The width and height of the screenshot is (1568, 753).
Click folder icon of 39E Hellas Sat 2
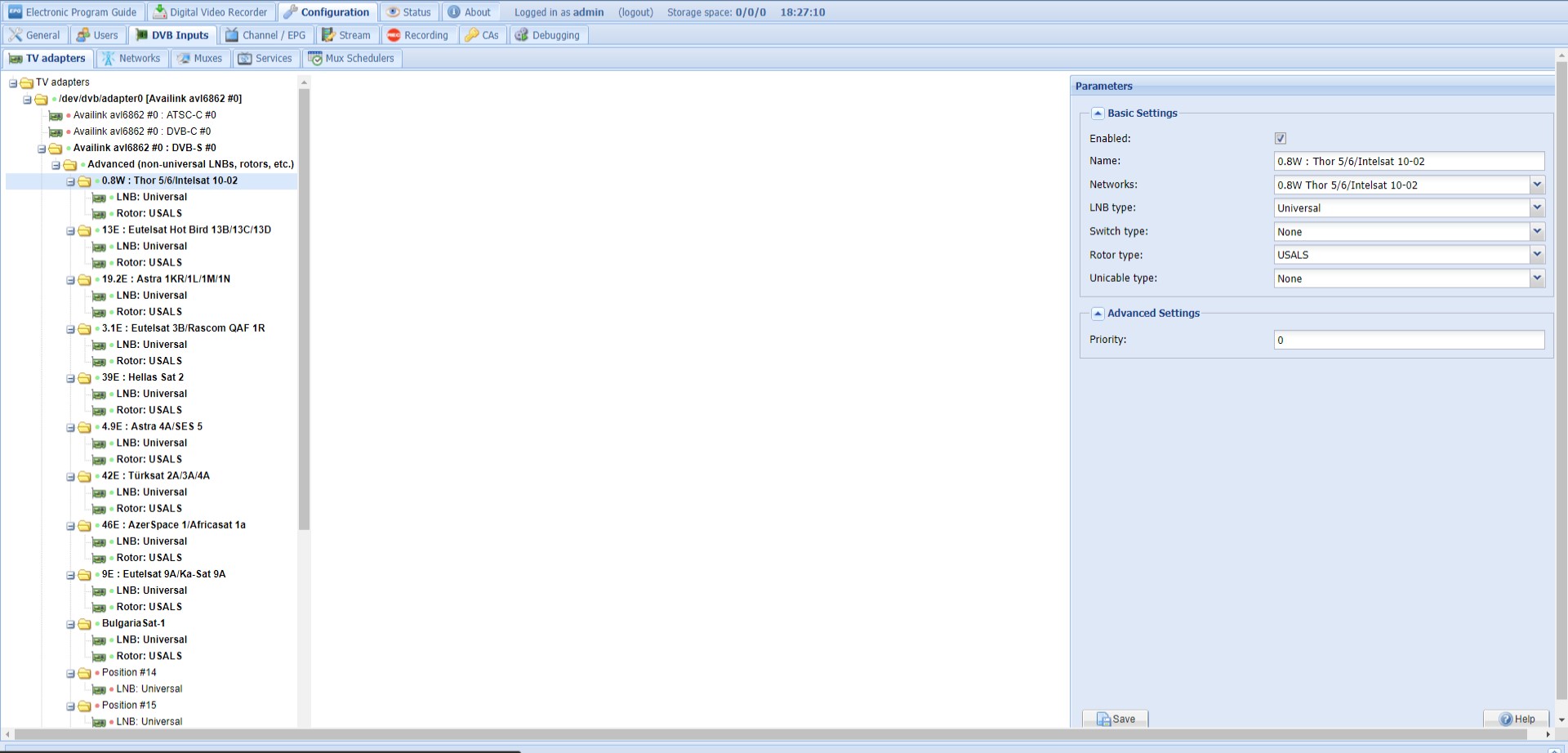[x=84, y=378]
